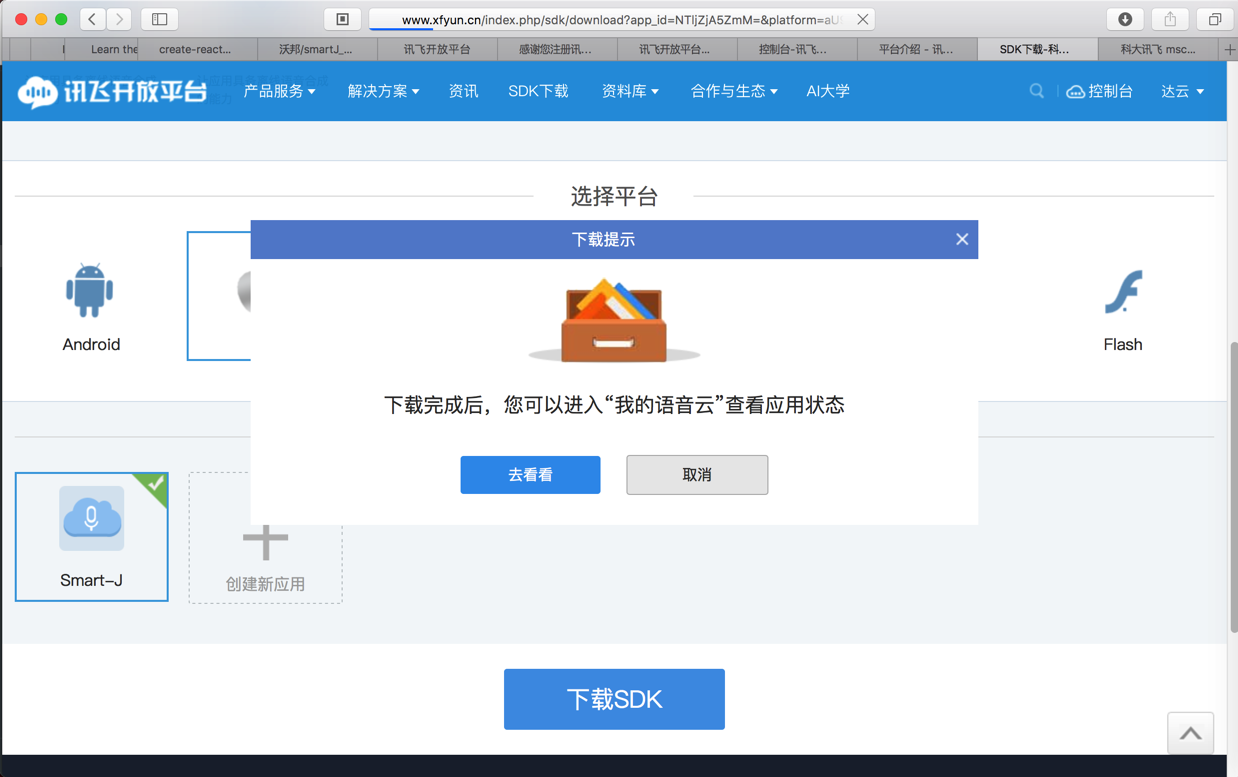Expand the 合作与生态 dropdown menu
This screenshot has height=777, width=1238.
pos(734,91)
